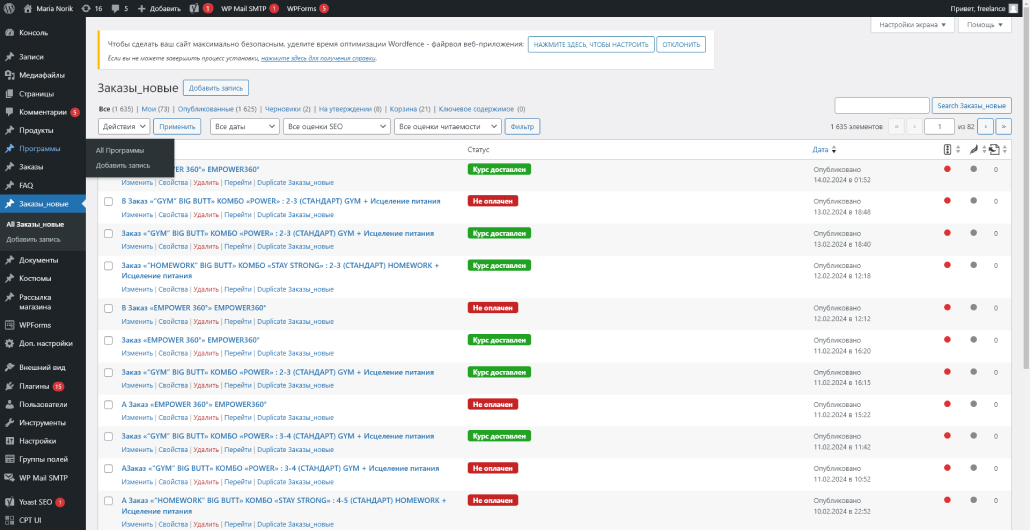This screenshot has height=530, width=1030.
Task: Expand the Настройки экрана panel
Action: 913,25
